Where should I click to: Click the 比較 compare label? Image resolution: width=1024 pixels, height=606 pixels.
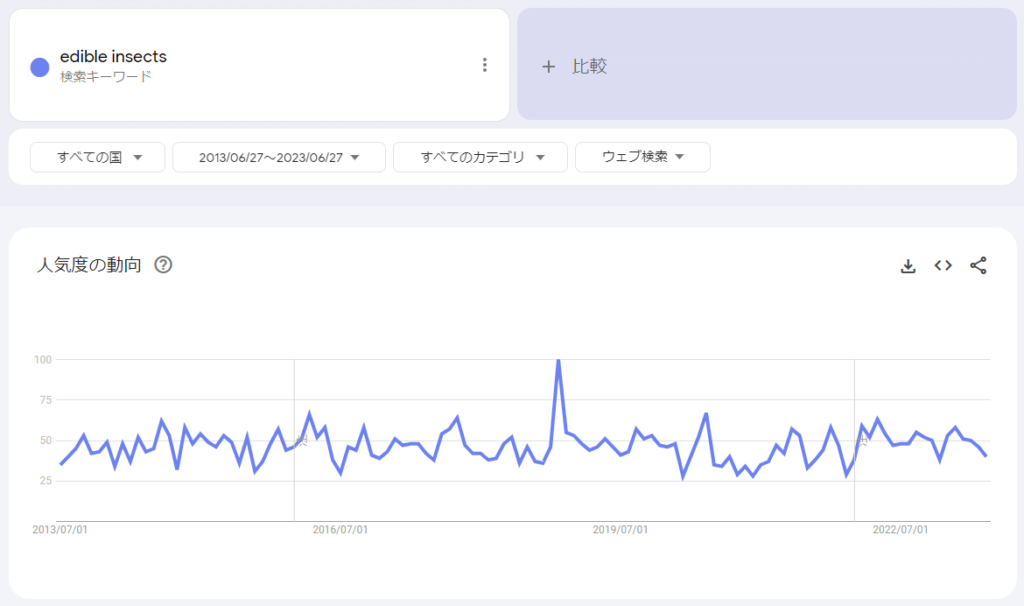(x=589, y=67)
